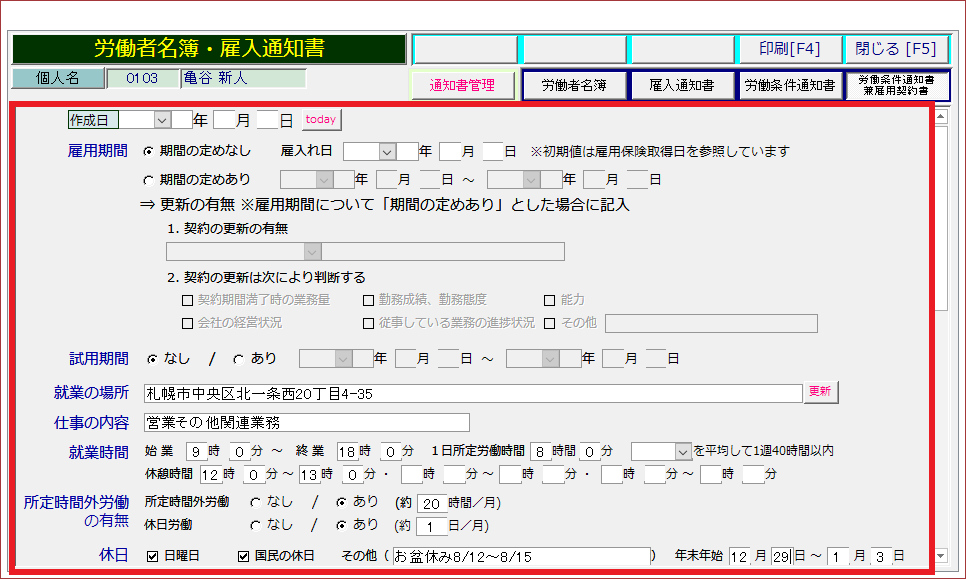Open the dropdown before を平均して1週40時間以内
Viewport: 966px width, 579px height.
pos(683,451)
